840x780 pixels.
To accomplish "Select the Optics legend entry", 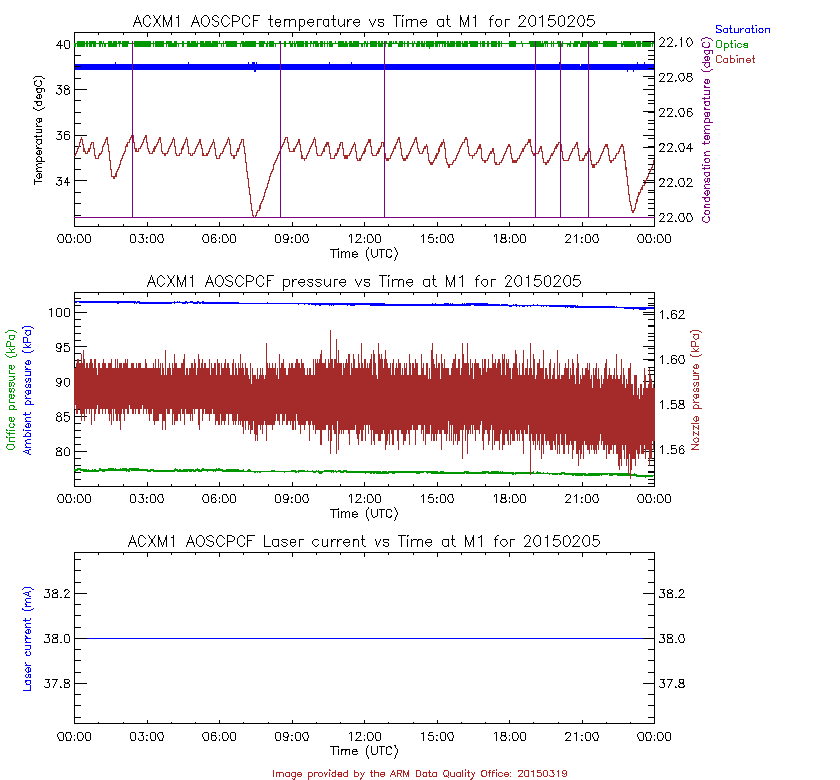I will coord(732,45).
